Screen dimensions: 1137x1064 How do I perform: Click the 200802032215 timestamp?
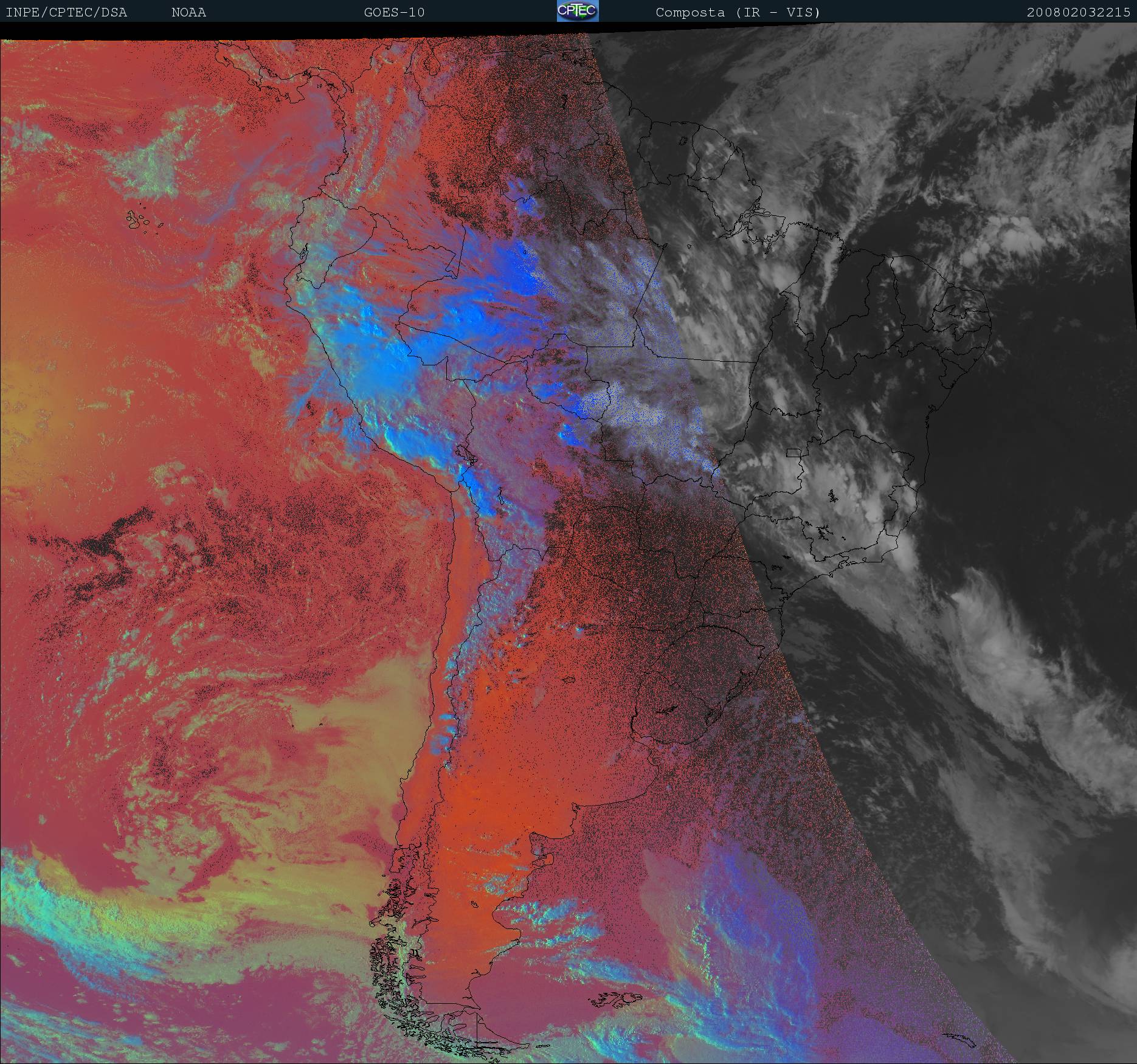click(x=1078, y=13)
